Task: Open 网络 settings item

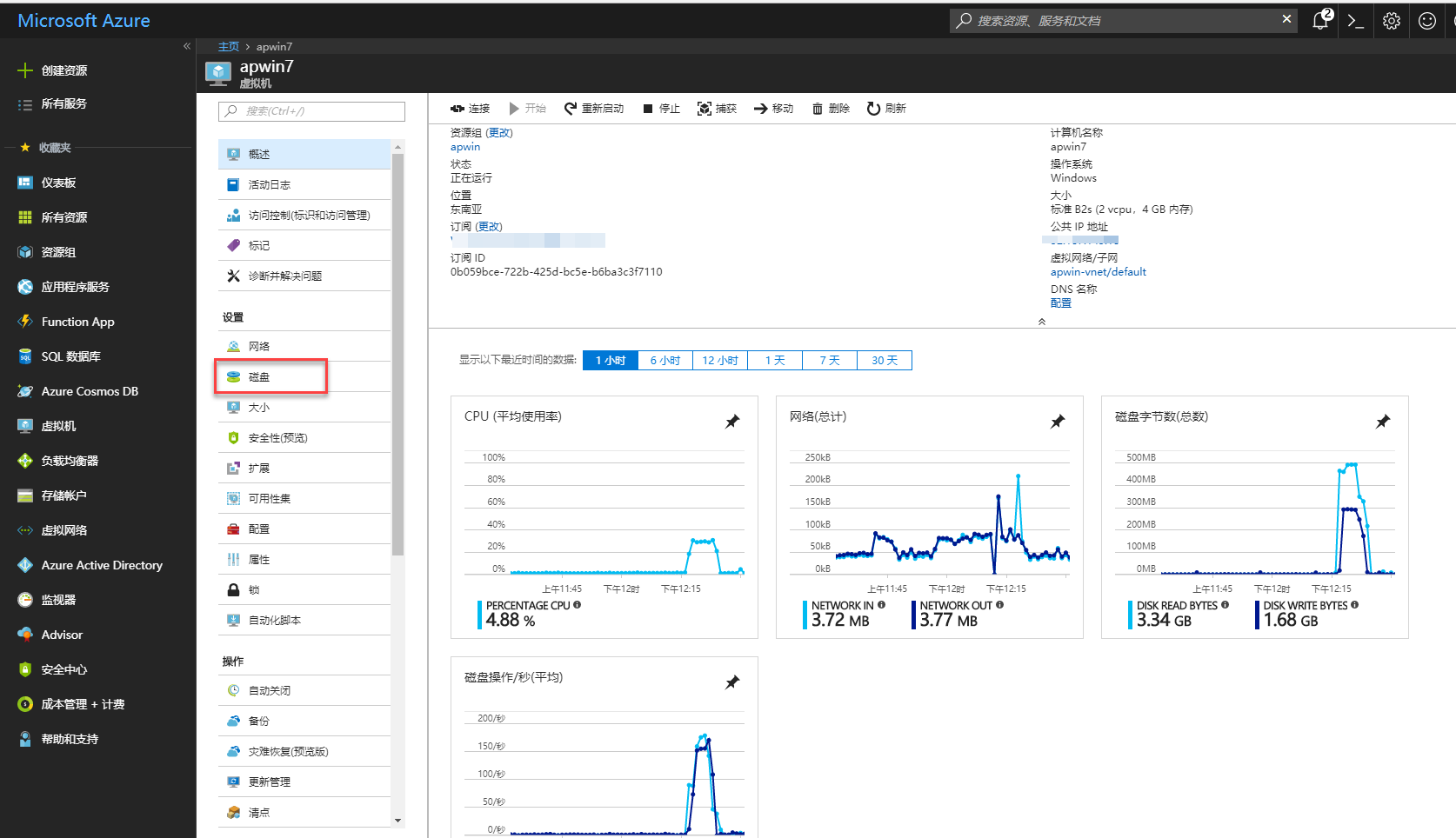Action: coord(304,346)
